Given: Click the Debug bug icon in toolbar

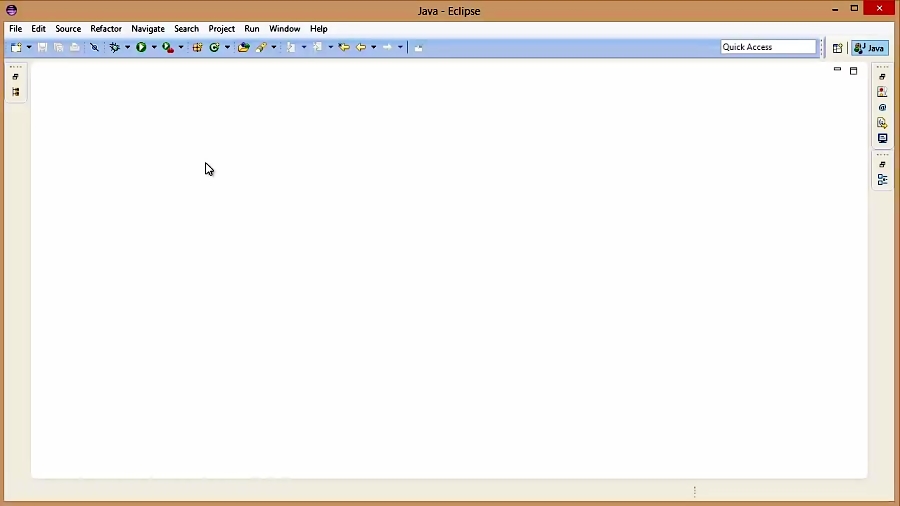Looking at the screenshot, I should pyautogui.click(x=114, y=47).
